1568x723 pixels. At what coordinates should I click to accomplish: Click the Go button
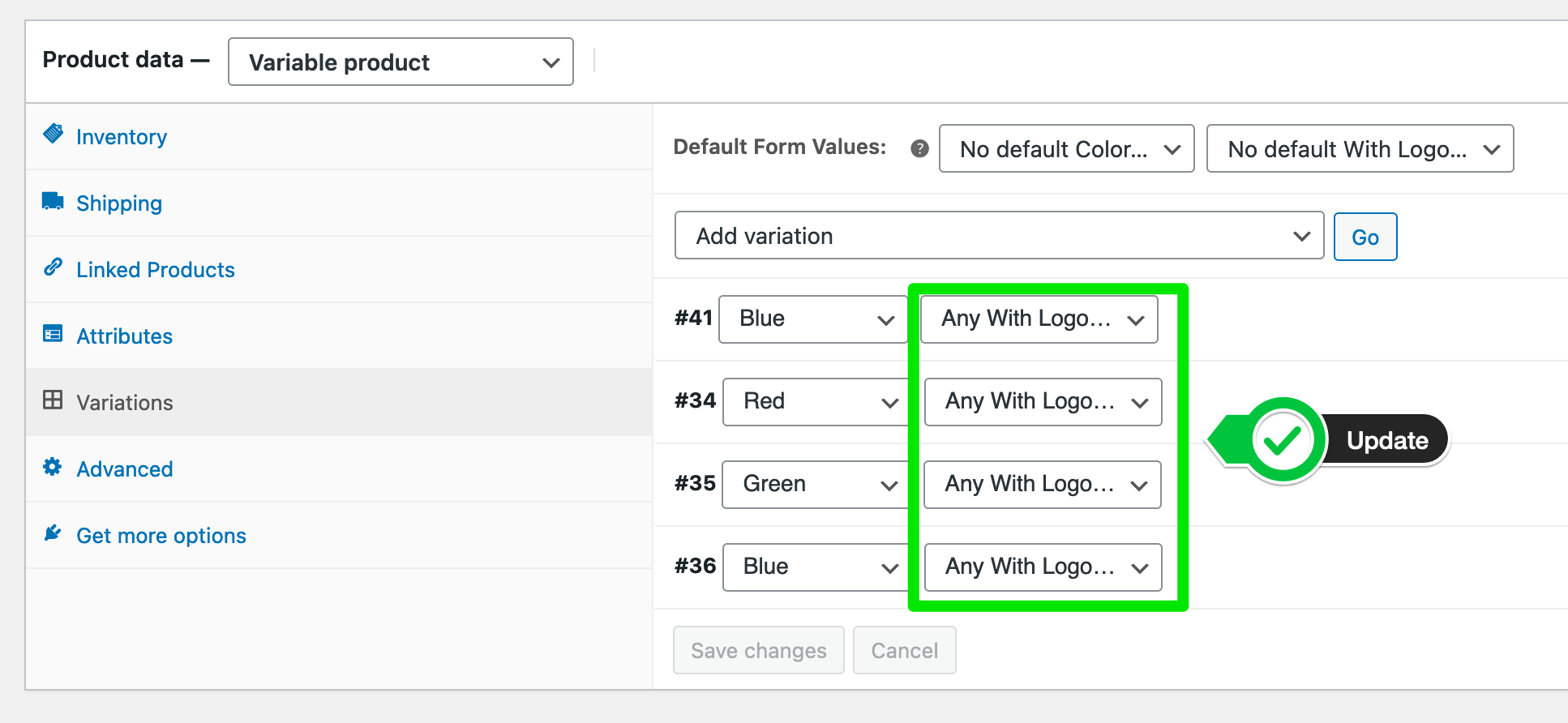1365,236
